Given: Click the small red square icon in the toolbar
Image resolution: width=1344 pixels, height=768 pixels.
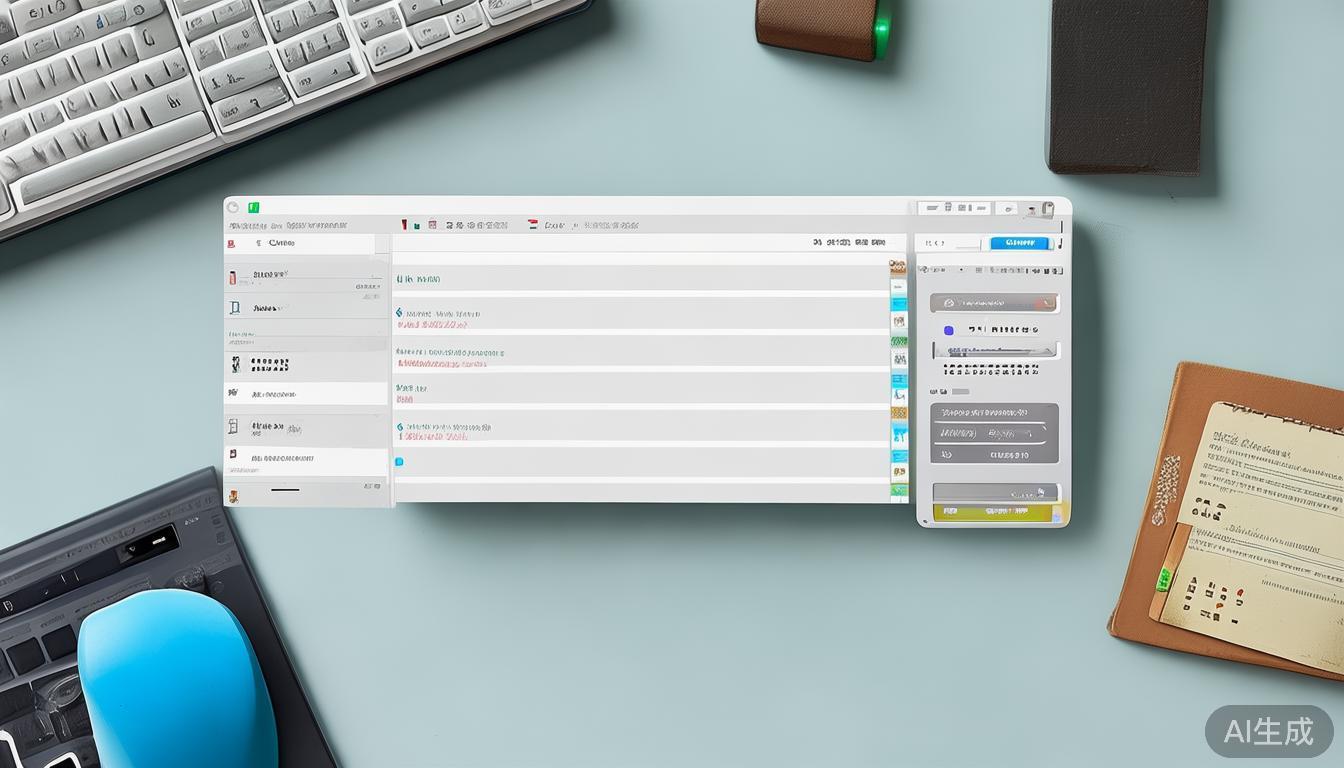Looking at the screenshot, I should [432, 225].
